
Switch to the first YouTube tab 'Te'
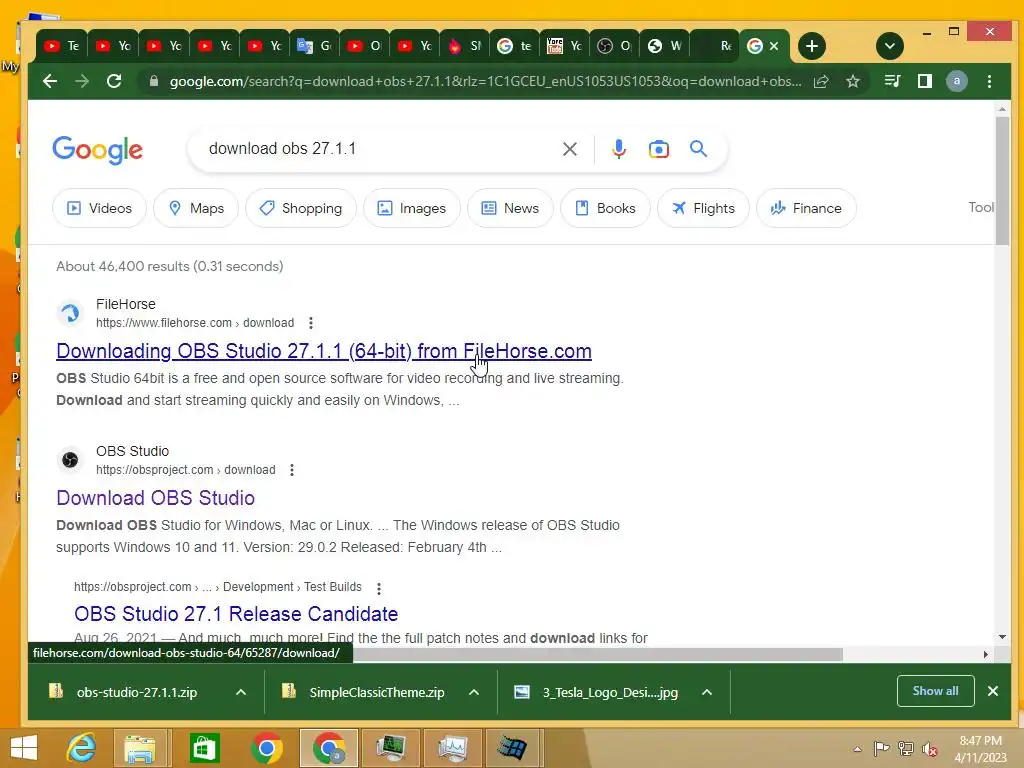click(61, 46)
